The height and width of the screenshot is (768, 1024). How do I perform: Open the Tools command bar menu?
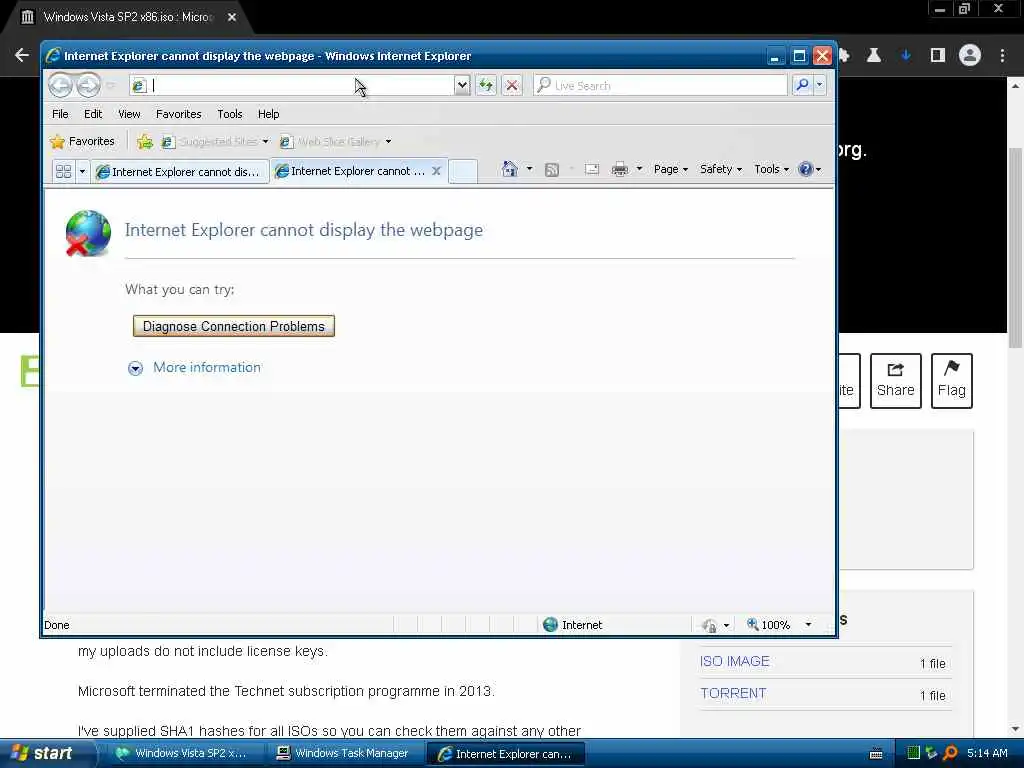771,169
